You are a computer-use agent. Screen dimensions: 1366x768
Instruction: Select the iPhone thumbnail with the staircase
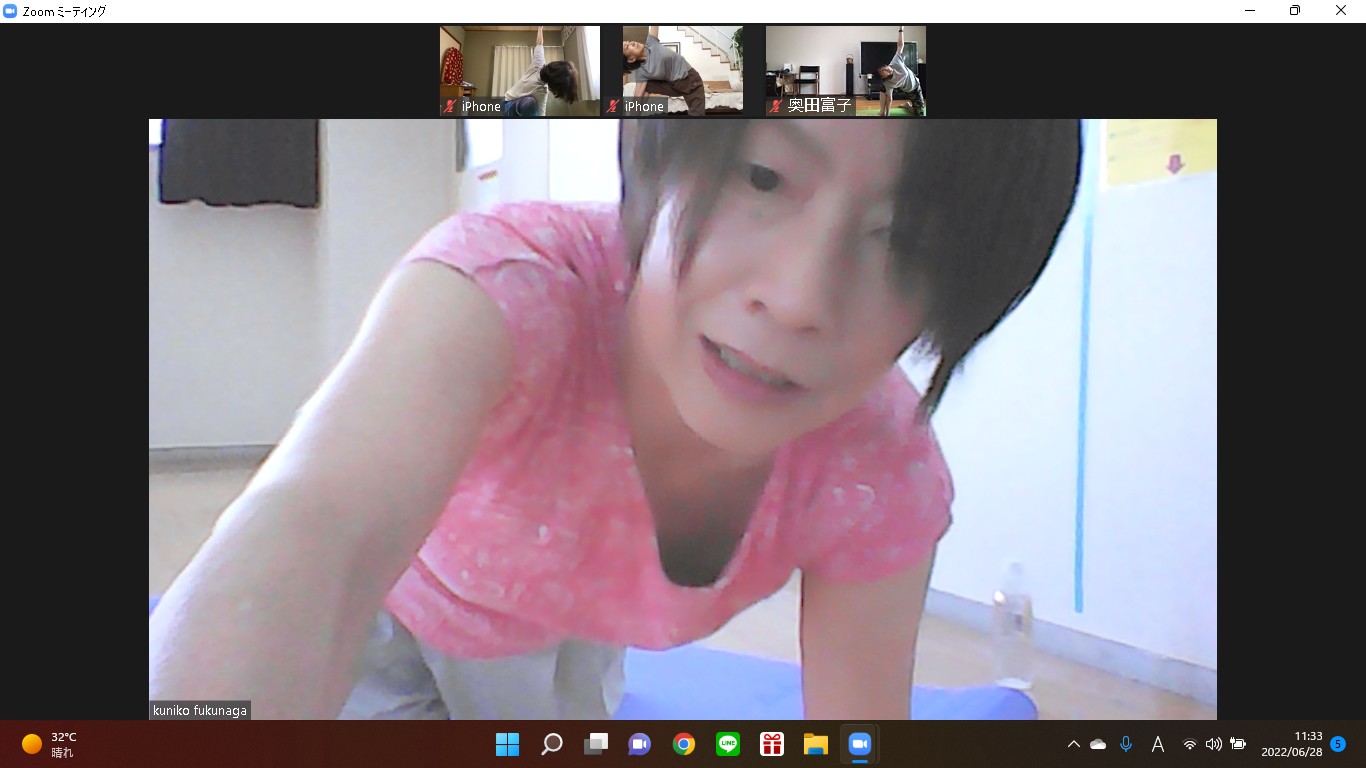[683, 71]
